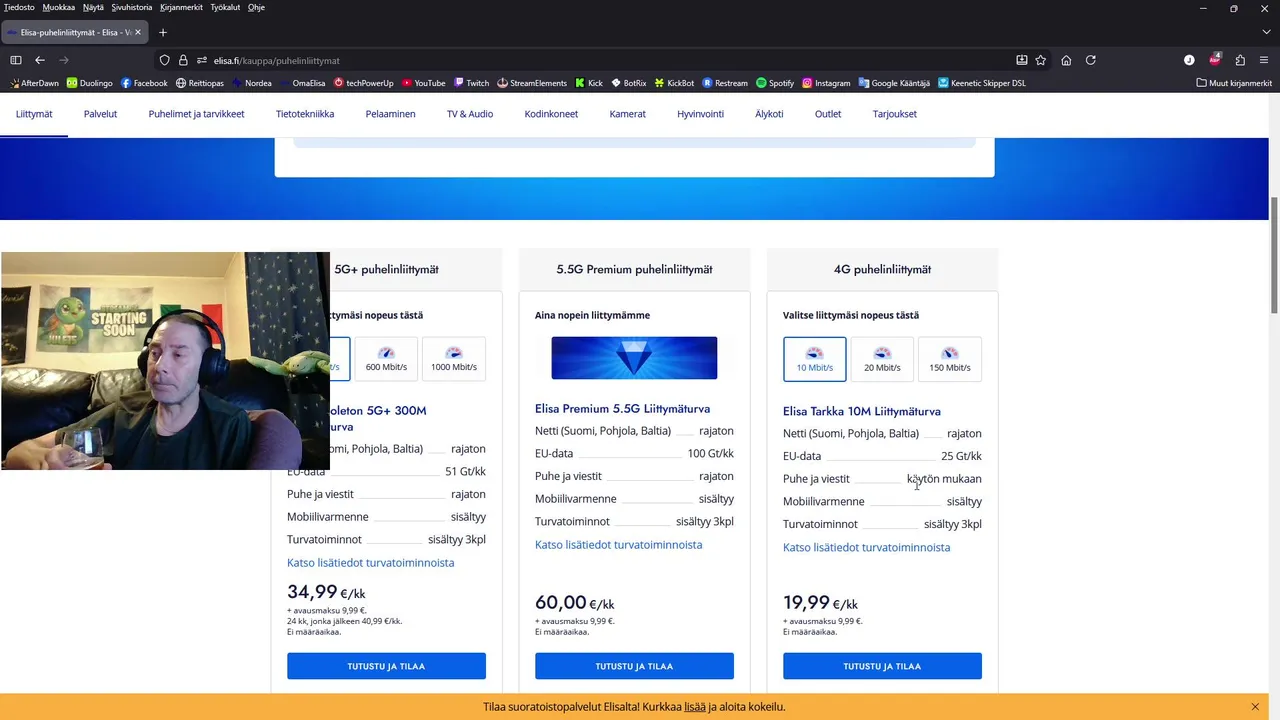Close the Elisa-puhelinliittymät tab
The image size is (1280, 720).
(x=138, y=32)
